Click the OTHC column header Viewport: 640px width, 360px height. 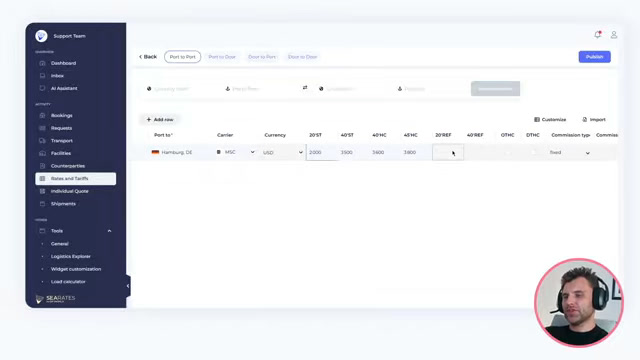pos(507,135)
